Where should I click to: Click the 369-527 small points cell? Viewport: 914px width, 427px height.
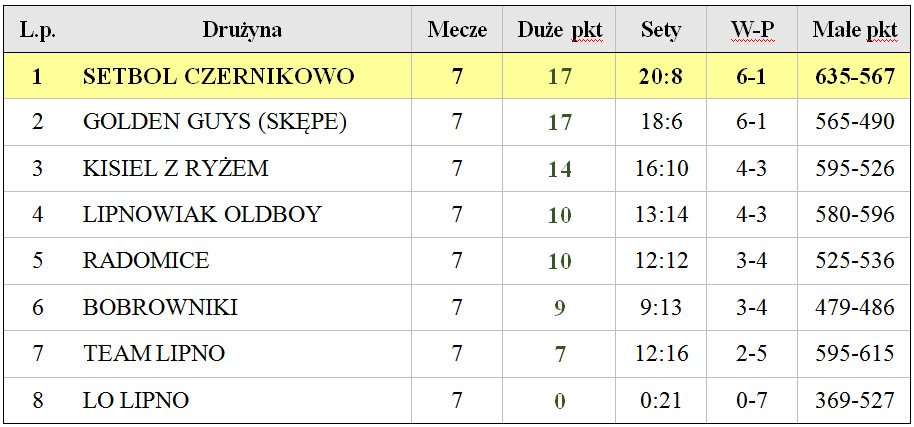tap(854, 400)
